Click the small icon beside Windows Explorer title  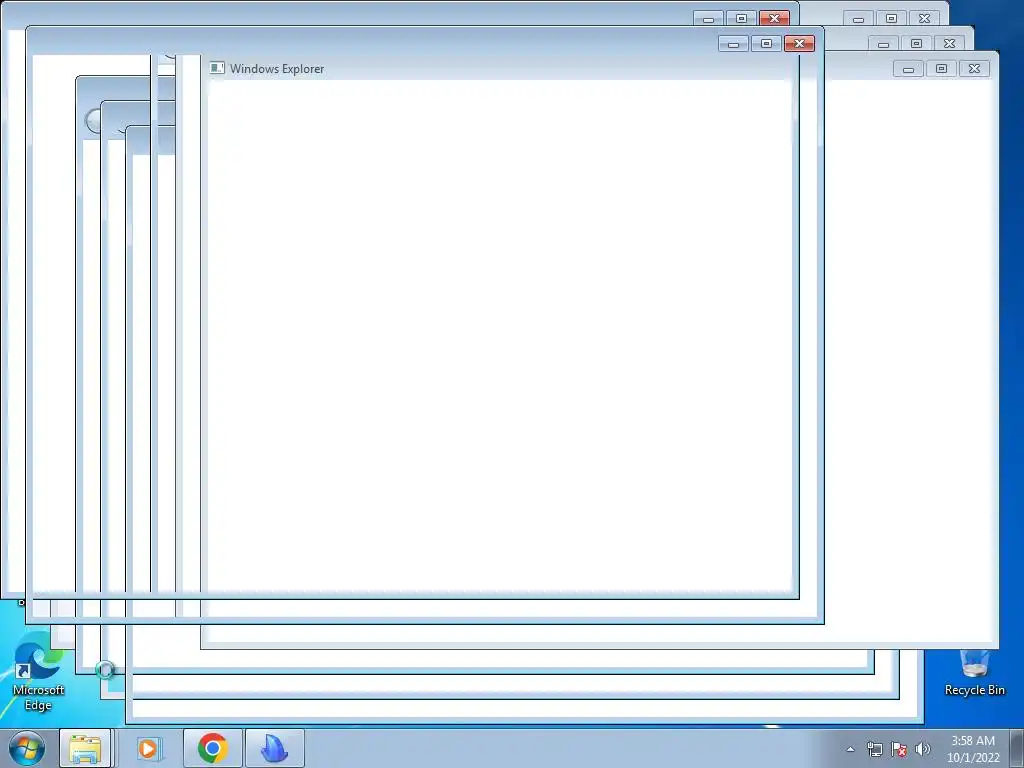[x=217, y=68]
